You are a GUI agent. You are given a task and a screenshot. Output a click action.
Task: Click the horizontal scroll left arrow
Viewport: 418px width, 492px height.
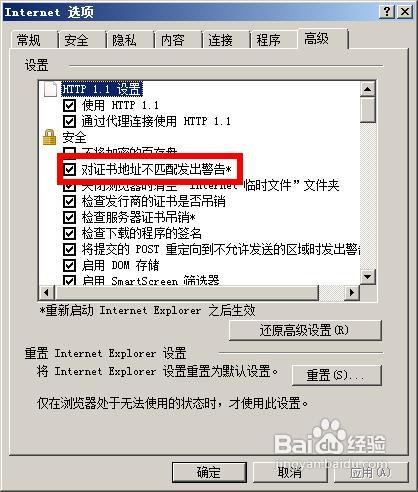coord(47,293)
